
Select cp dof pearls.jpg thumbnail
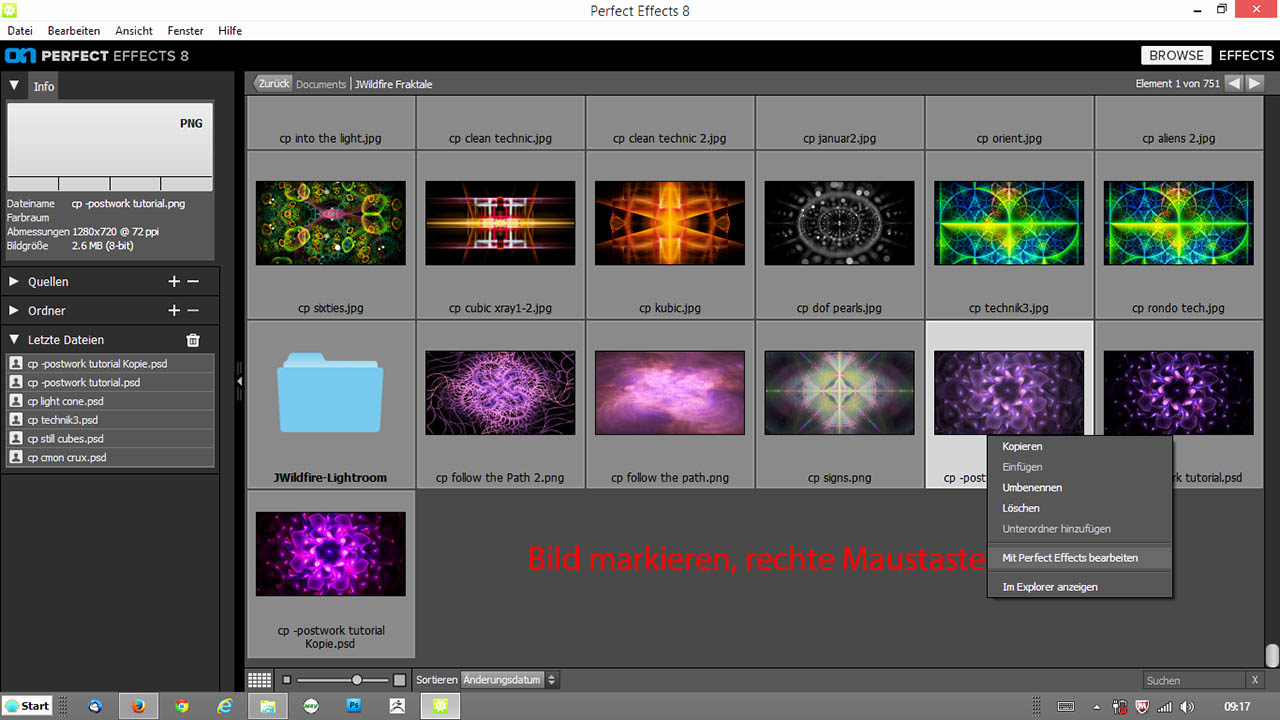tap(840, 223)
